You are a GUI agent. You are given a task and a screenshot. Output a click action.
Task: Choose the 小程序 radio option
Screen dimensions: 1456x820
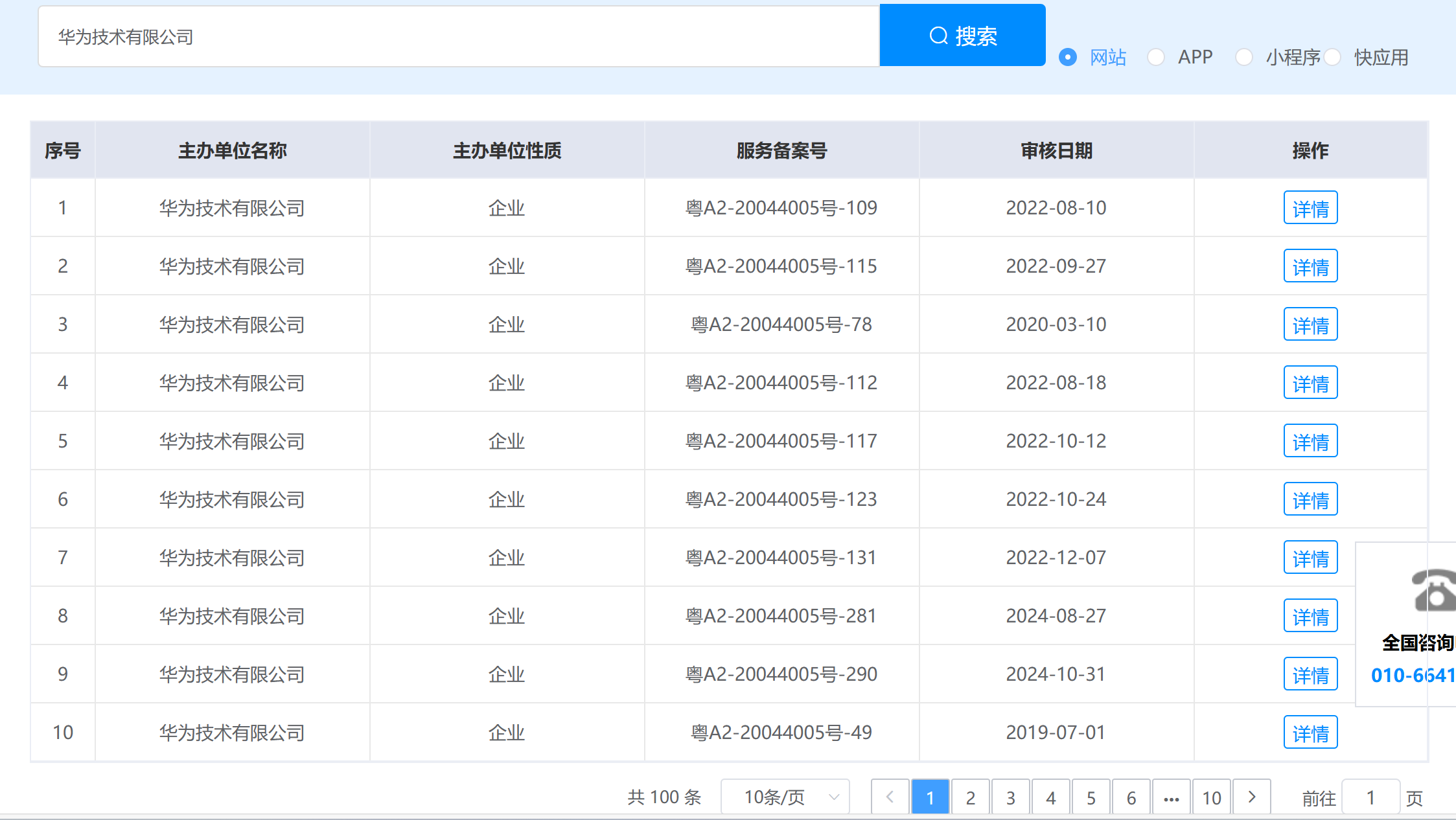1243,57
